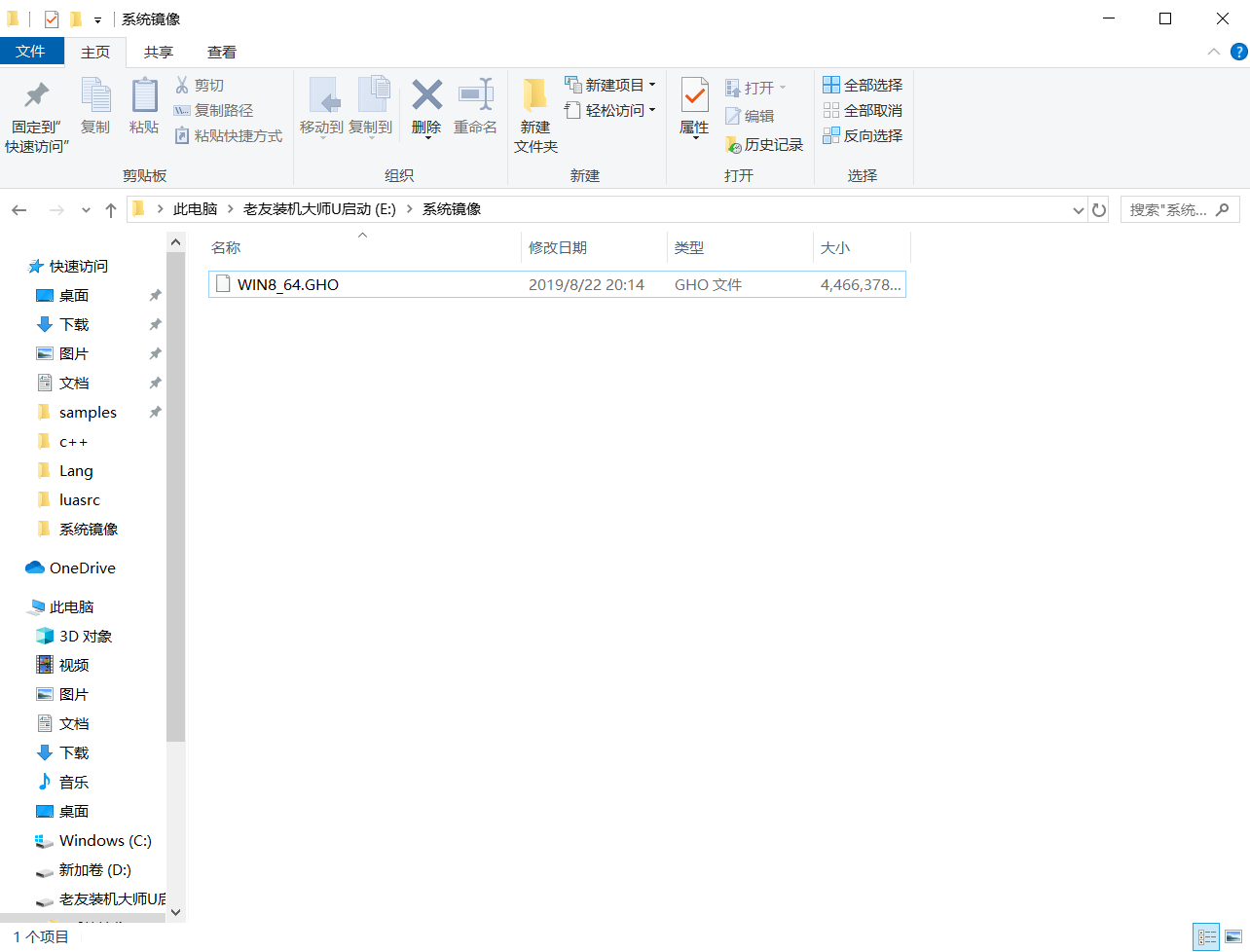The height and width of the screenshot is (952, 1250).
Task: Open the Lang folder in sidebar
Action: pos(76,471)
